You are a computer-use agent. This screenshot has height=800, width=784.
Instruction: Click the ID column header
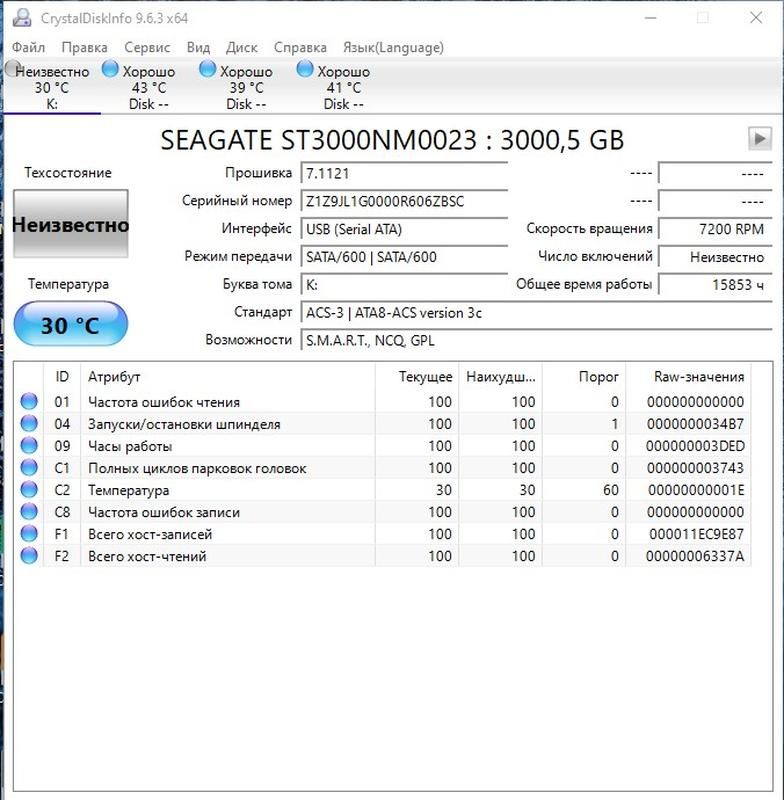click(x=62, y=377)
